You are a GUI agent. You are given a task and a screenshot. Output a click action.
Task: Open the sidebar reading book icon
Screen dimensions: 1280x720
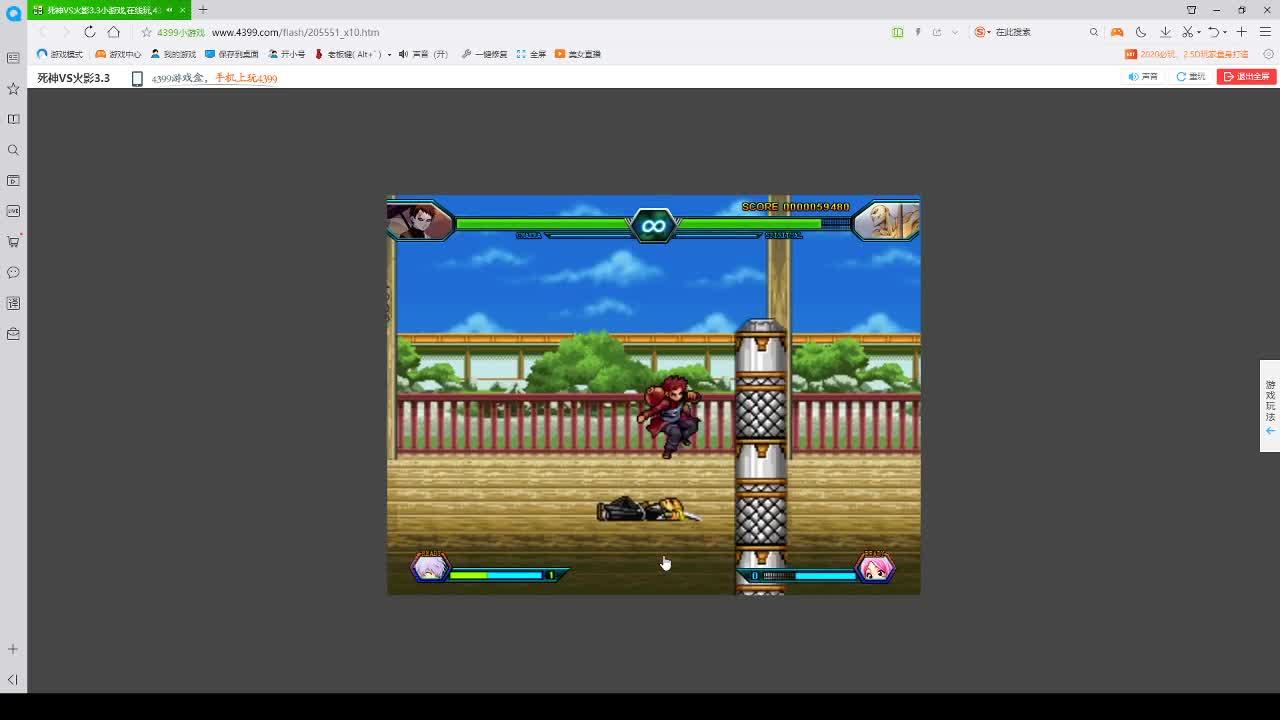[13, 119]
